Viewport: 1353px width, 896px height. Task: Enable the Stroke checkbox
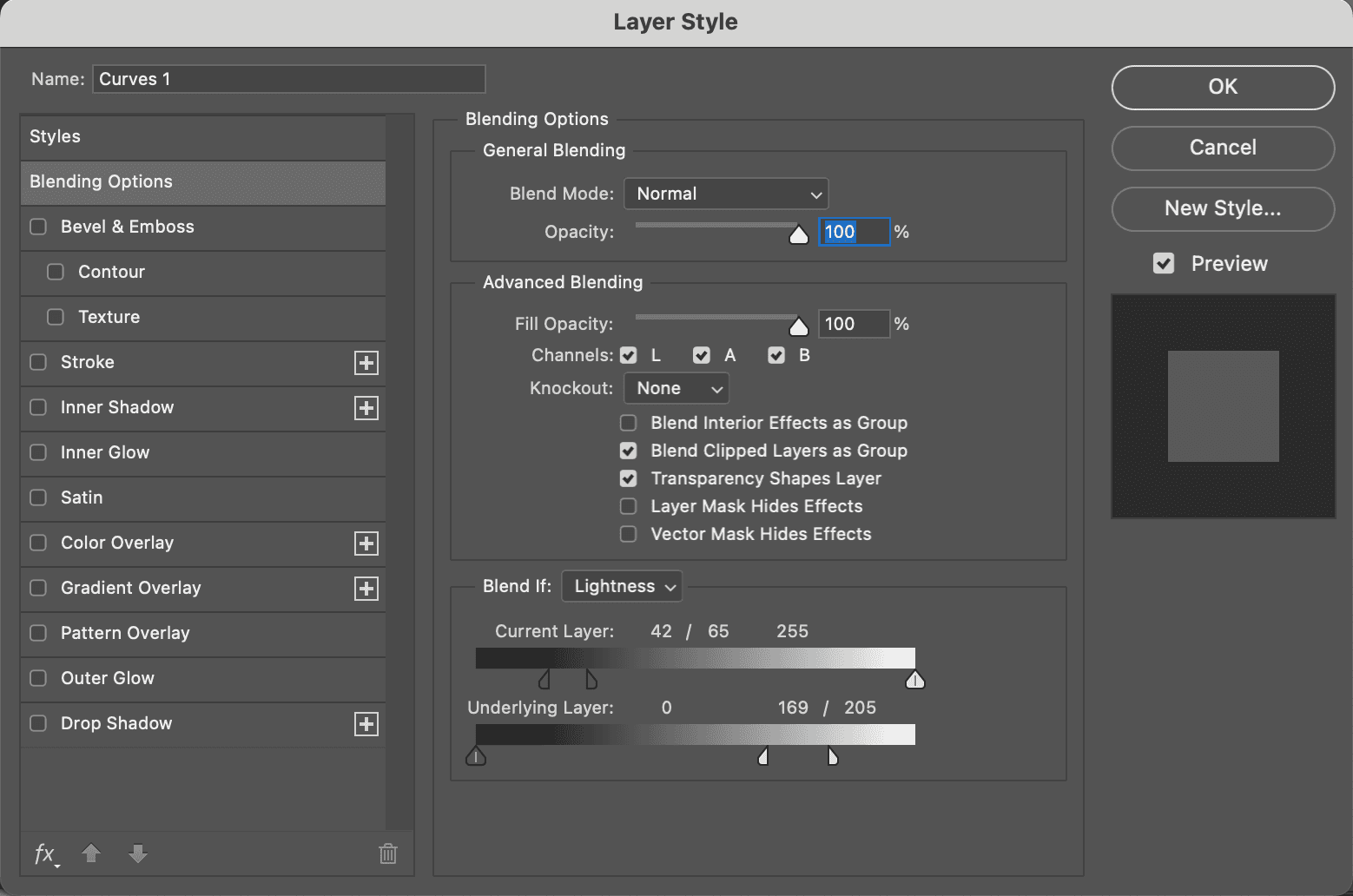coord(38,362)
